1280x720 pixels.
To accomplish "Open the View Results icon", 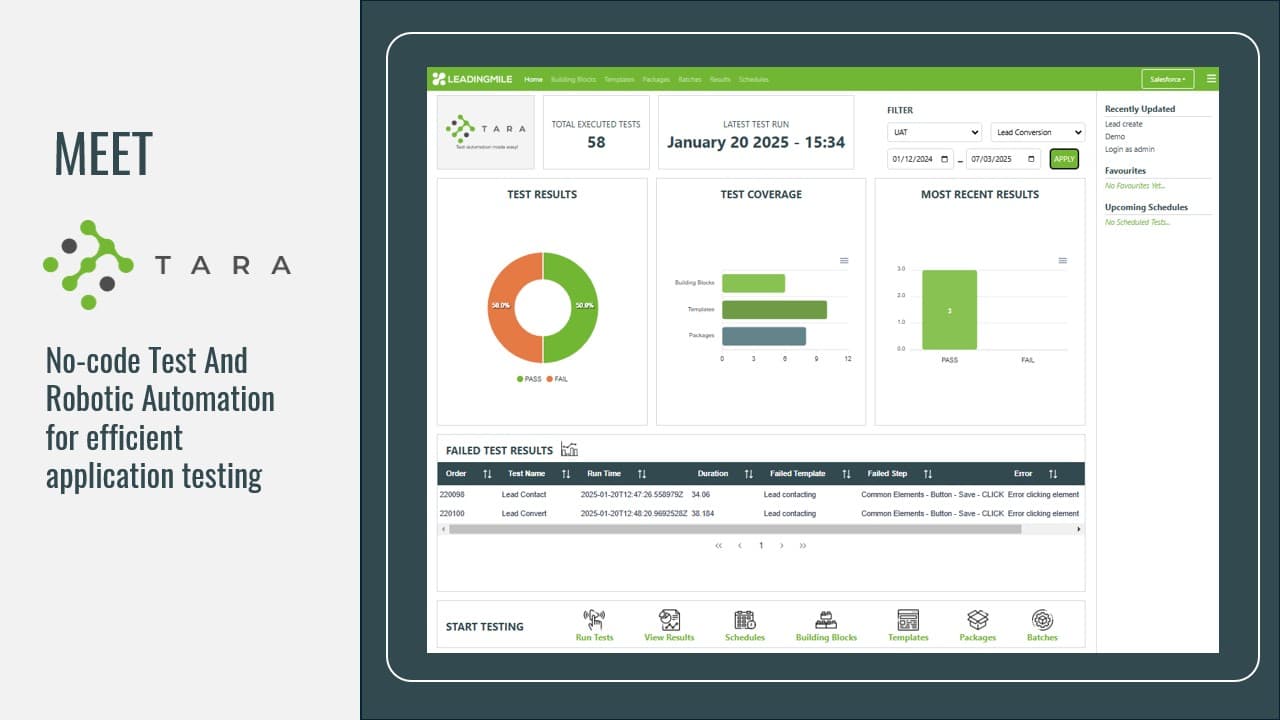I will point(669,620).
